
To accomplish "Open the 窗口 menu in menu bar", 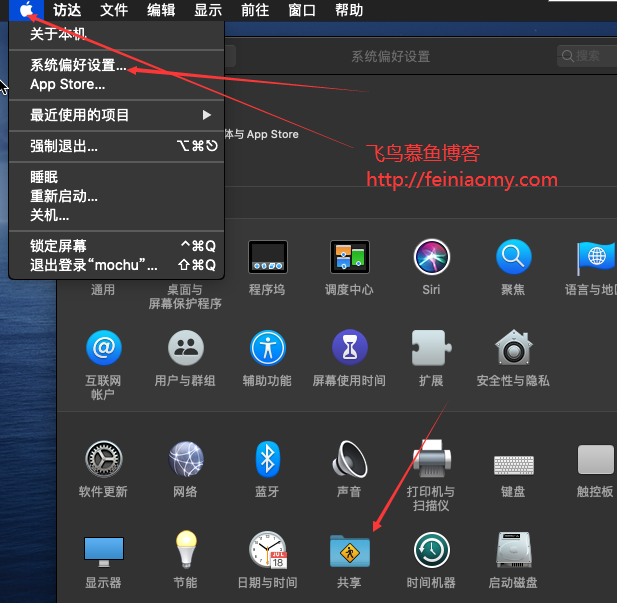I will point(302,10).
